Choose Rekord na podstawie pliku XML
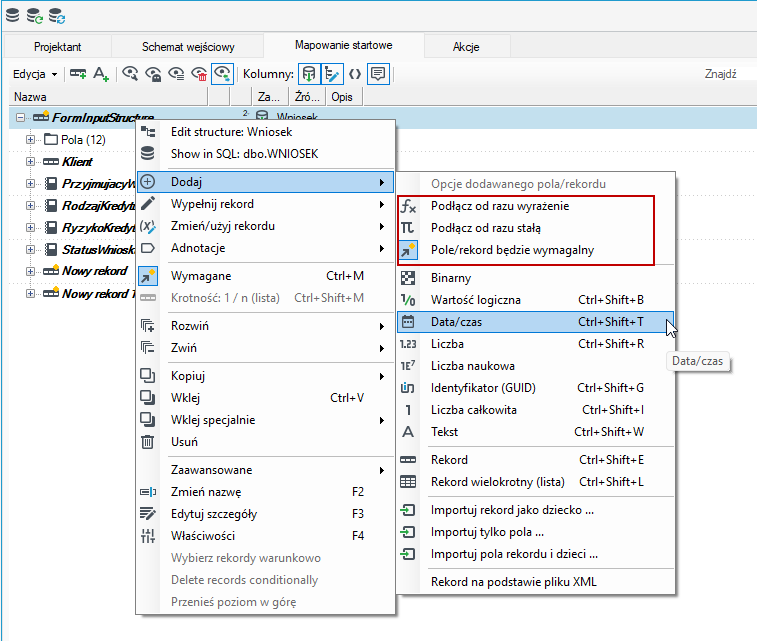The image size is (757, 641). pos(535,582)
